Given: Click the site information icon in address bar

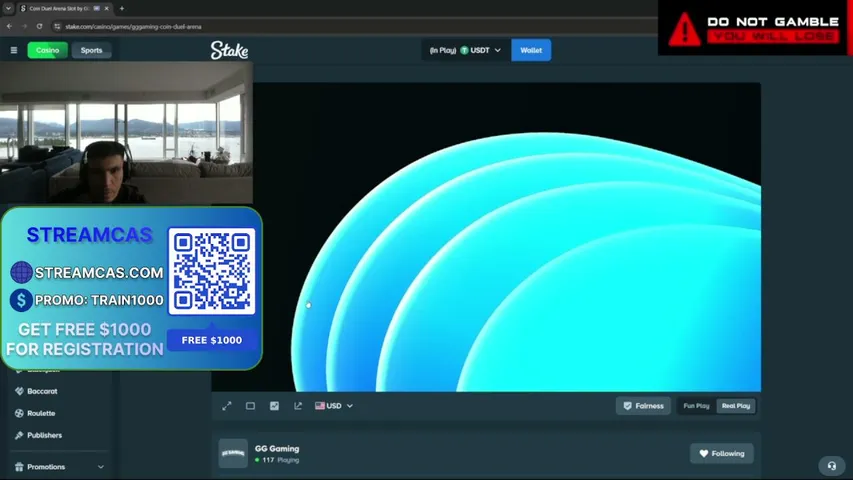Looking at the screenshot, I should coord(57,26).
